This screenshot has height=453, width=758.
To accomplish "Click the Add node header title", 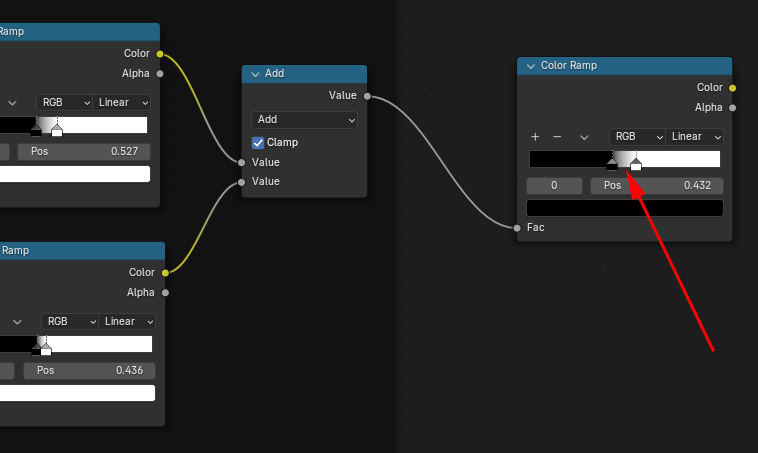I will click(274, 73).
